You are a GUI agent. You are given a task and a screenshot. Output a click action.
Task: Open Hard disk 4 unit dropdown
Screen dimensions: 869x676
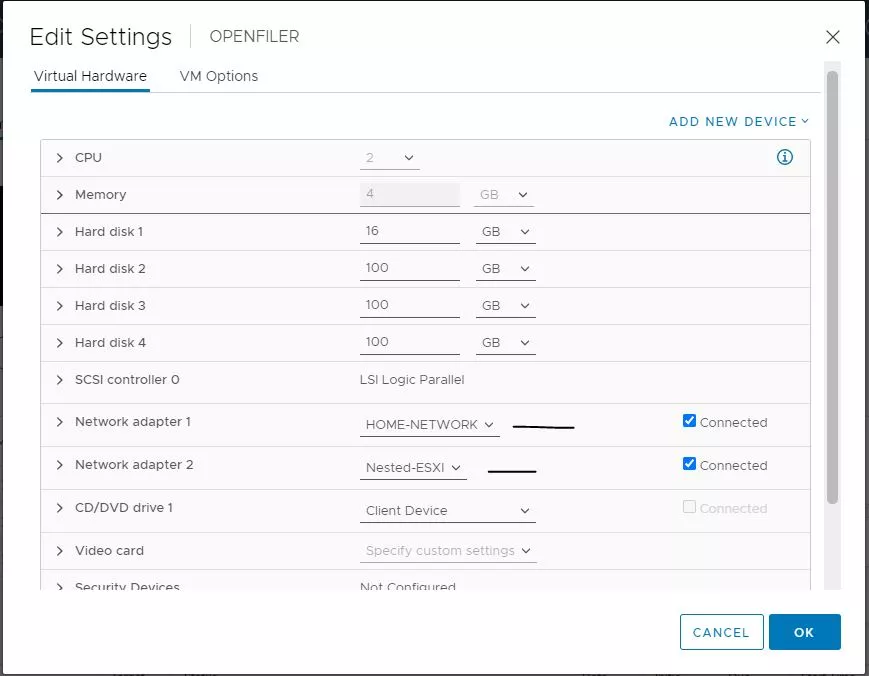505,343
